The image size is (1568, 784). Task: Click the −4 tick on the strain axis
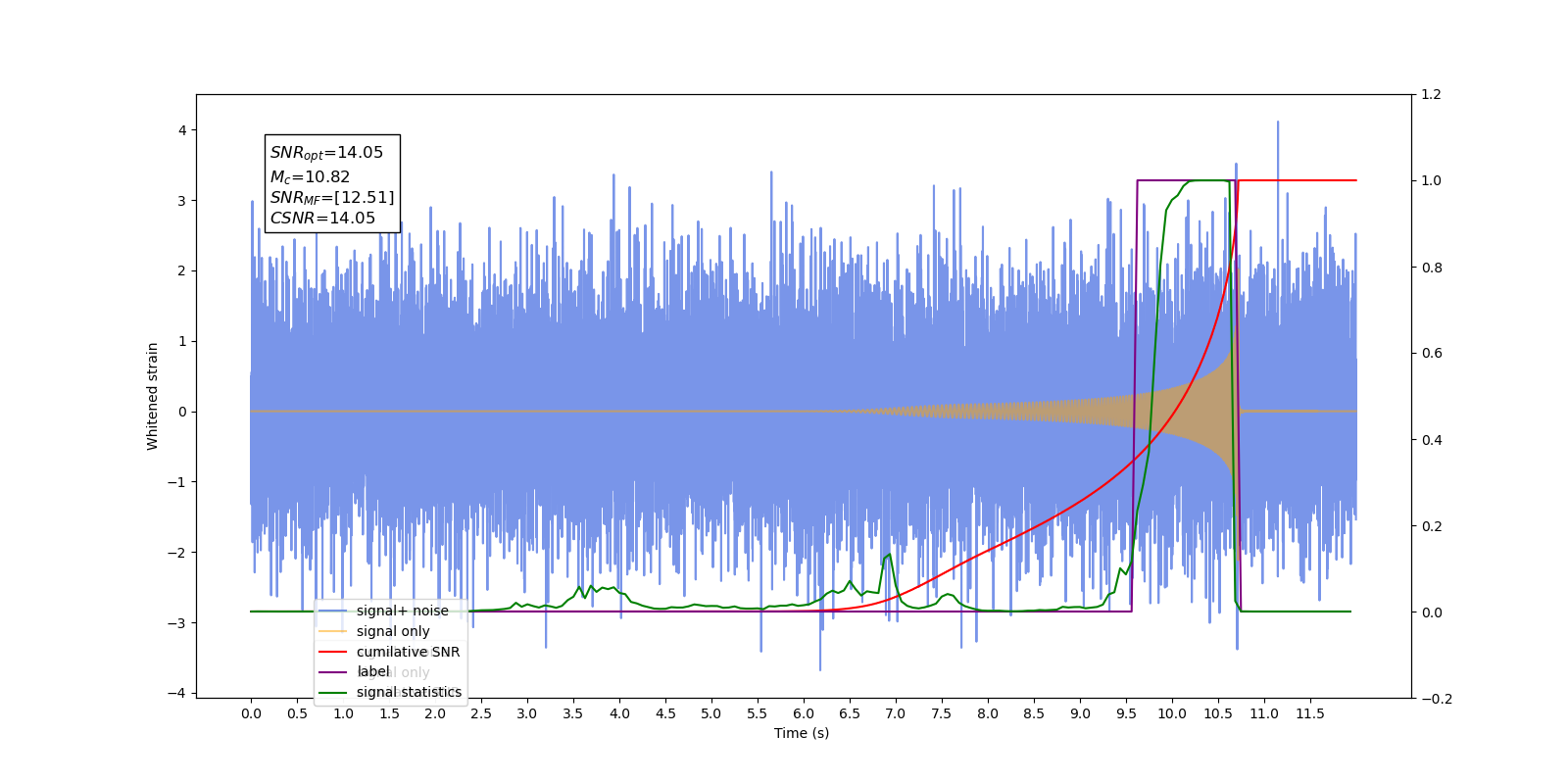pos(177,694)
